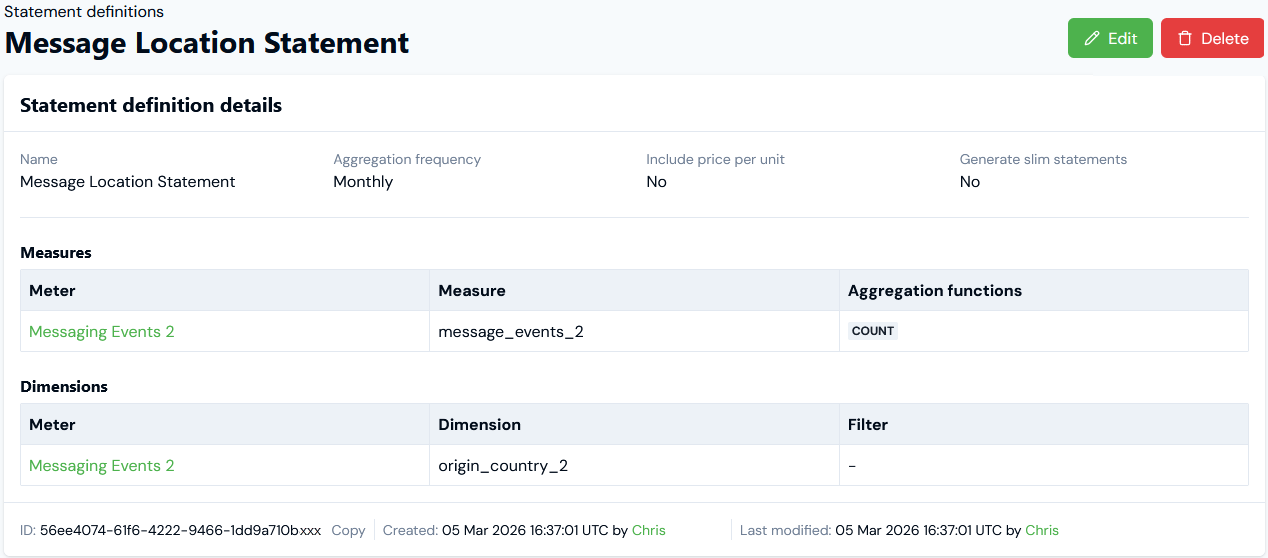Click the Name value Message Location Statement
Viewport: 1268px width, 558px height.
pos(128,181)
